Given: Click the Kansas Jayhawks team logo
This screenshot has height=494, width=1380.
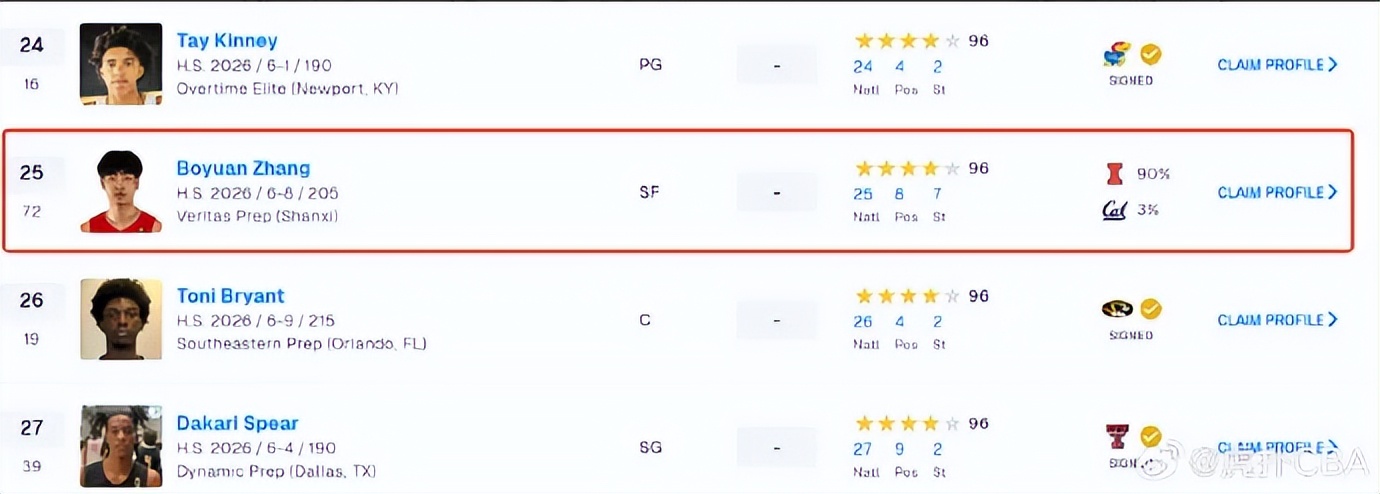Looking at the screenshot, I should click(1118, 54).
